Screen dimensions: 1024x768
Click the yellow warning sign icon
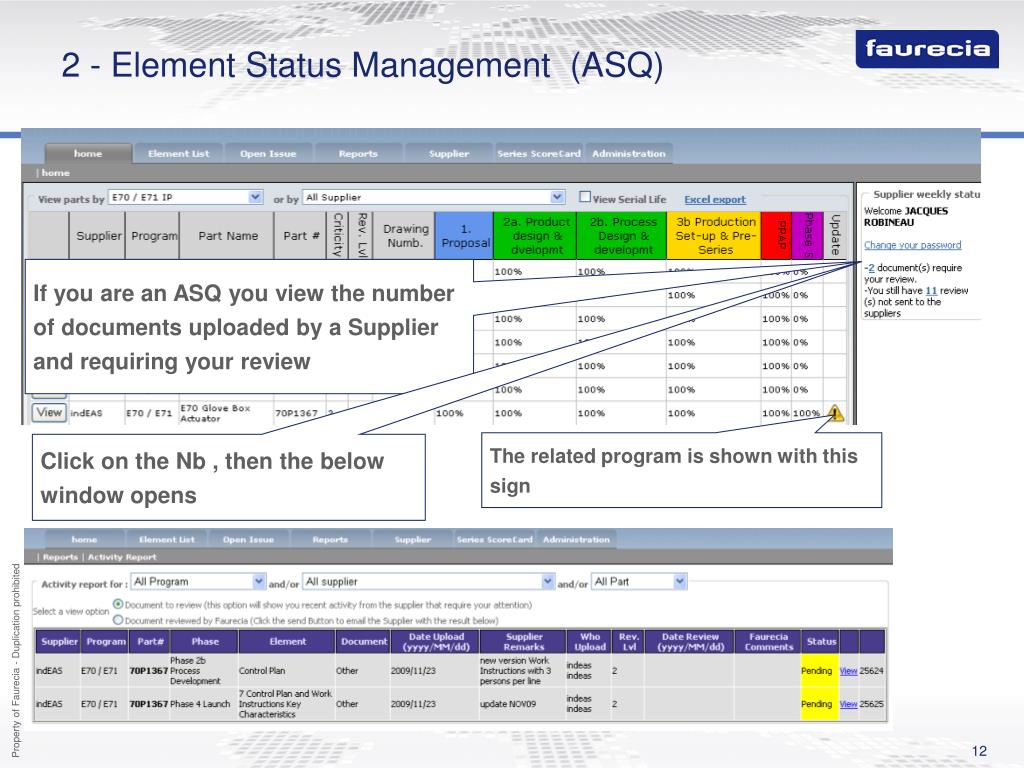point(835,413)
